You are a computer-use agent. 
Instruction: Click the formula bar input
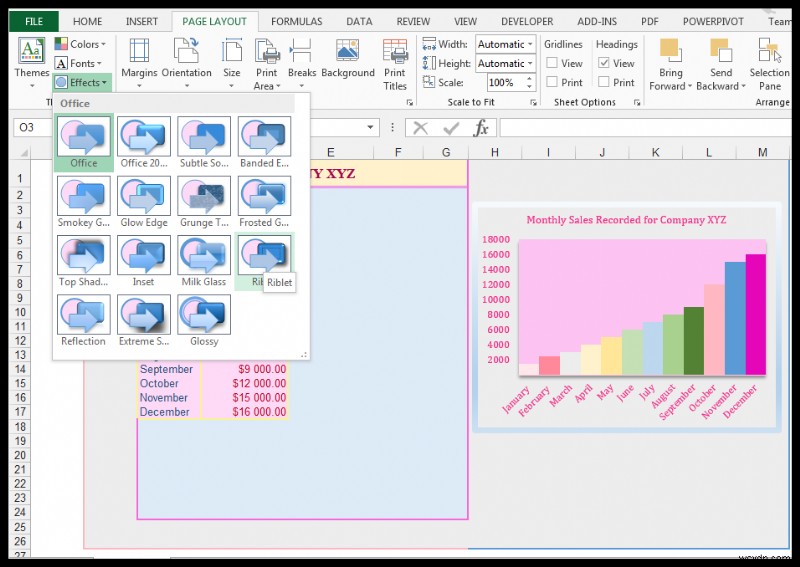(x=646, y=128)
